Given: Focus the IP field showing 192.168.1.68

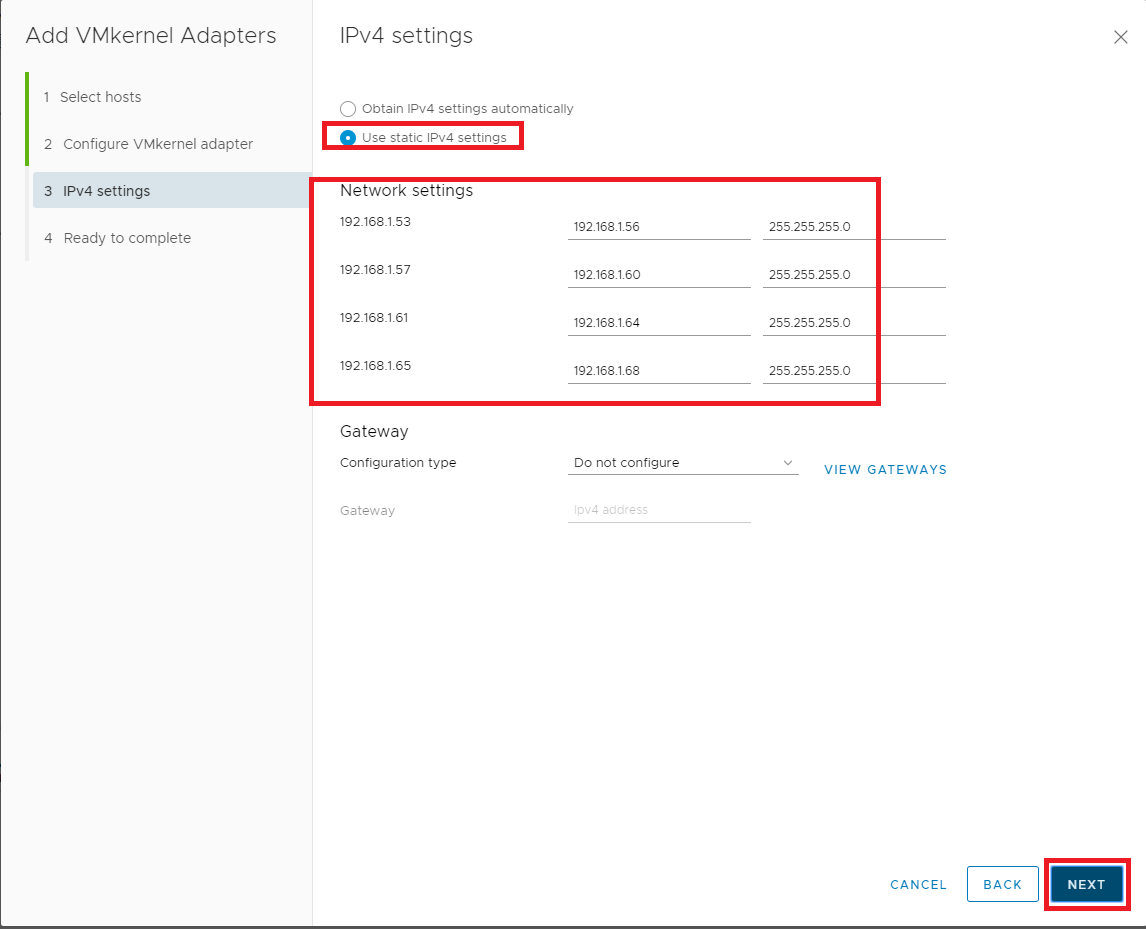Looking at the screenshot, I should [x=658, y=371].
